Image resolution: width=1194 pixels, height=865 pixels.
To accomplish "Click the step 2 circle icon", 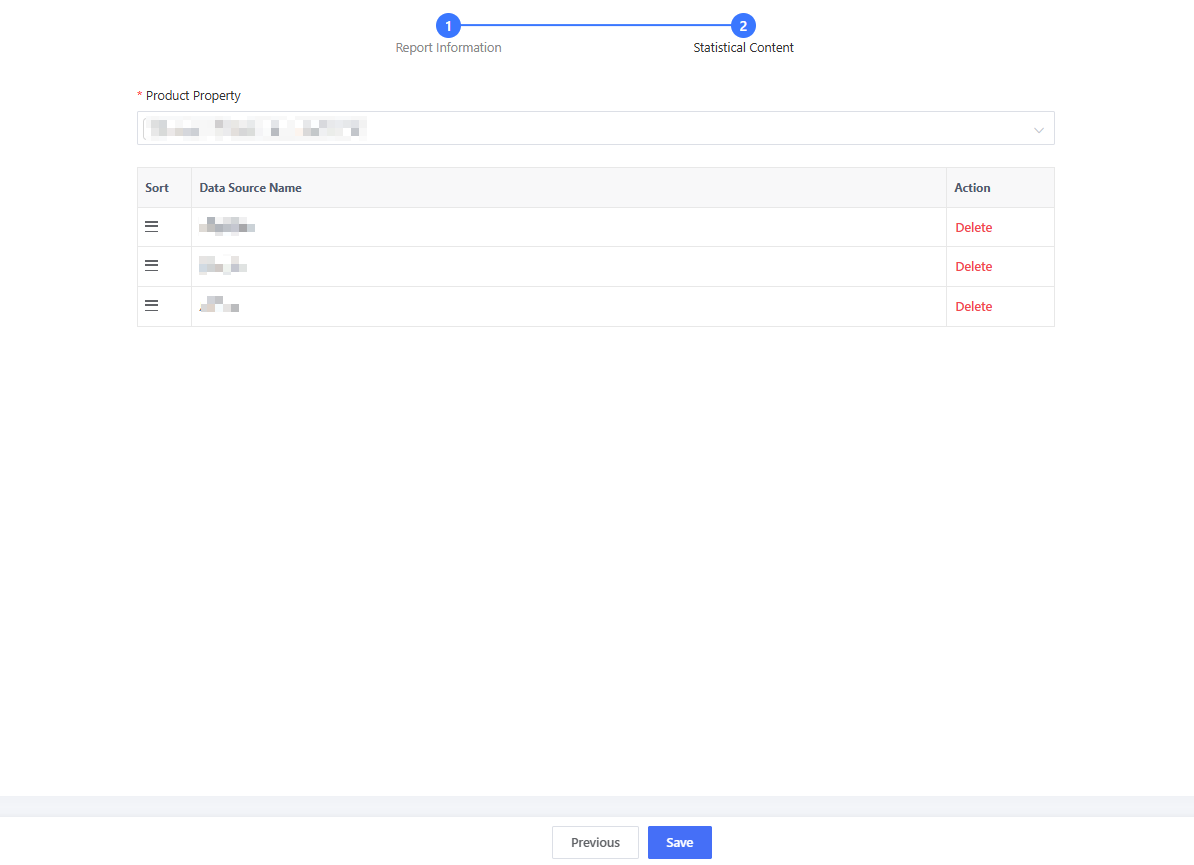I will coord(743,26).
